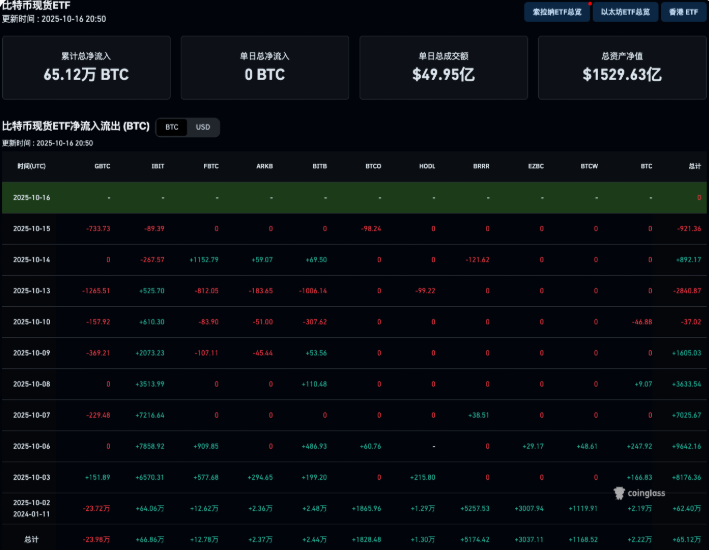Click IBIT total +66.86万
The height and width of the screenshot is (550, 709).
coord(150,540)
